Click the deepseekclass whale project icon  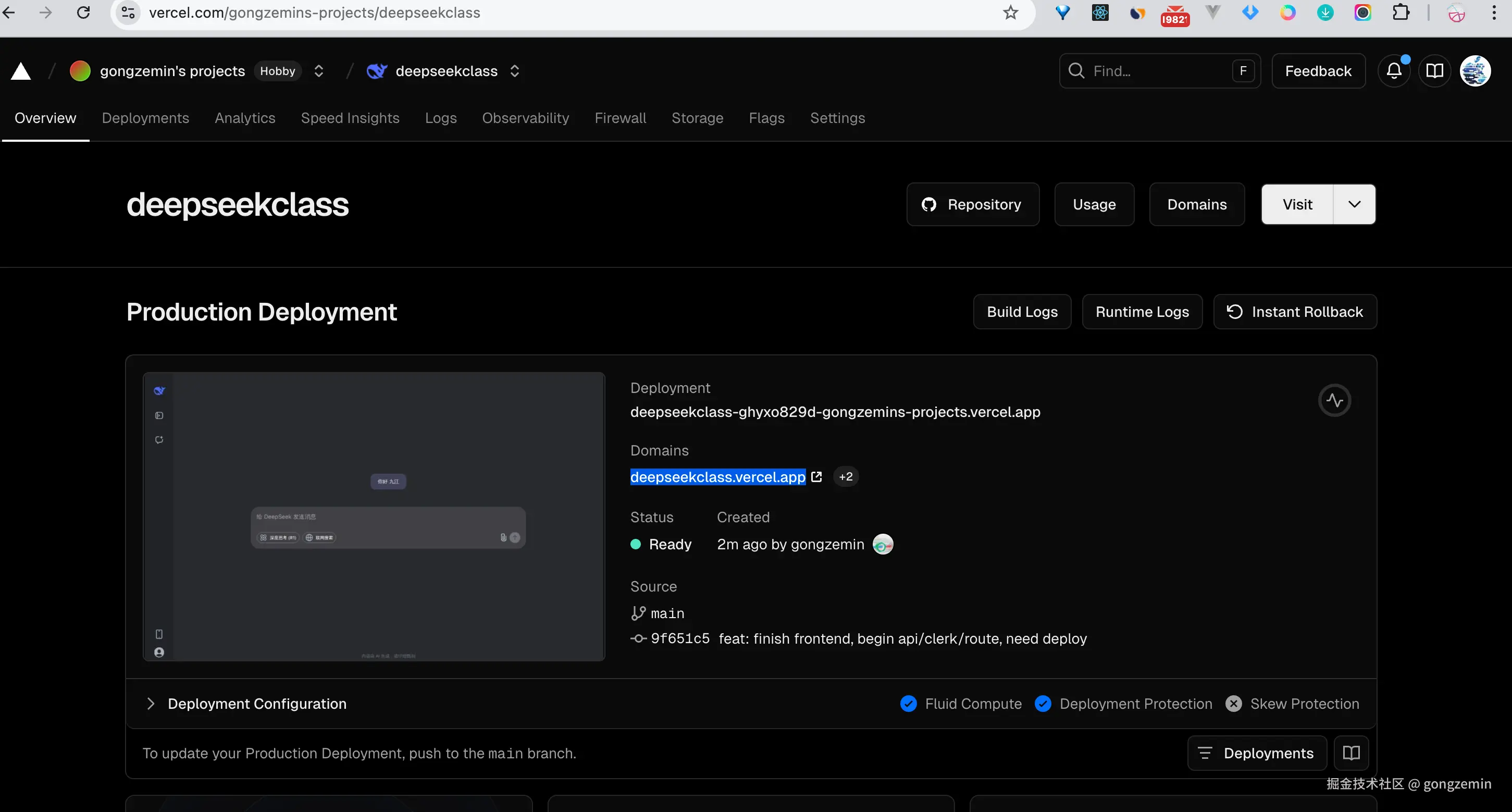pos(377,71)
